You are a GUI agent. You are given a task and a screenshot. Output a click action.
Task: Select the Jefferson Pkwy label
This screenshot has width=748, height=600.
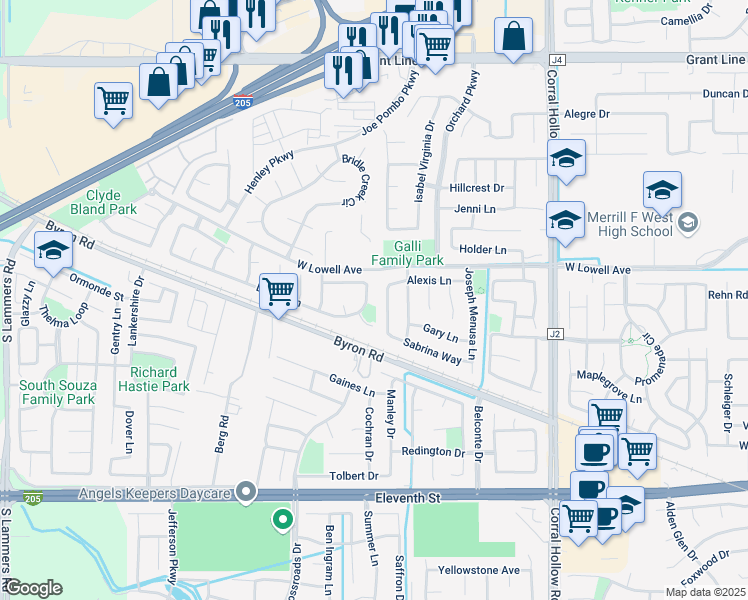(172, 547)
